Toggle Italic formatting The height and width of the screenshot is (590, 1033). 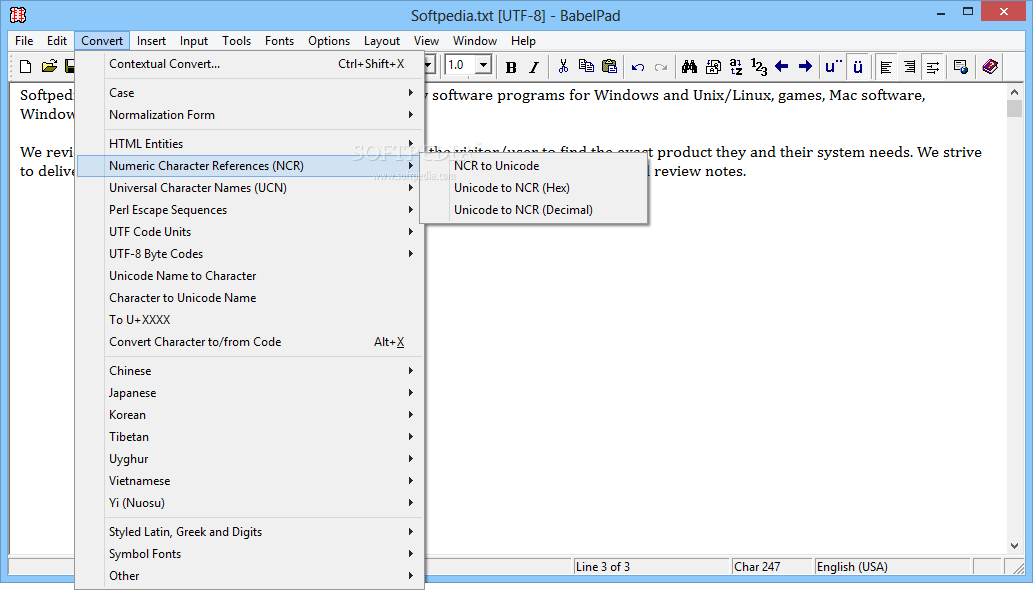tap(534, 67)
